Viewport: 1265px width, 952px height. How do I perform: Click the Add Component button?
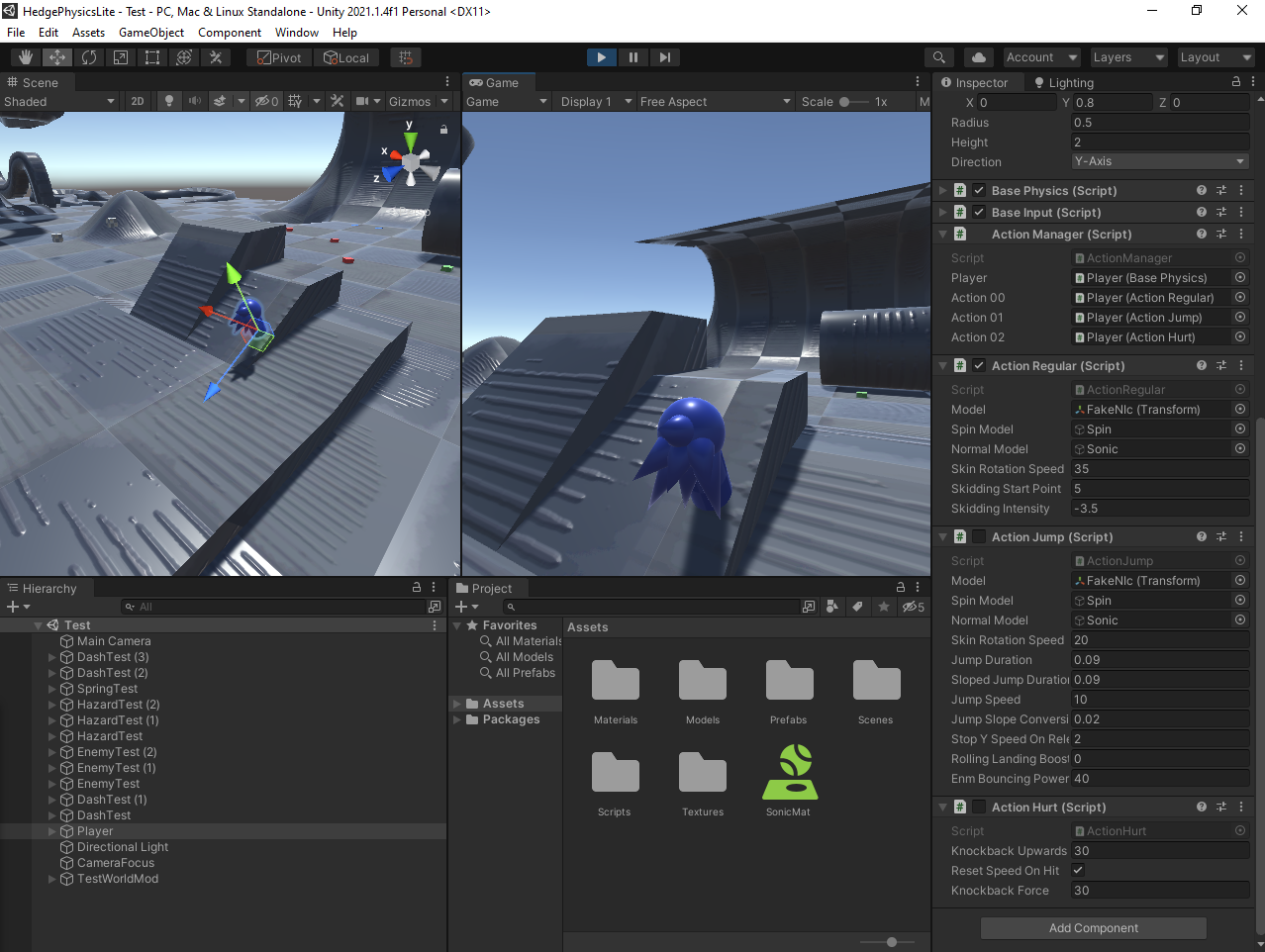click(1094, 928)
